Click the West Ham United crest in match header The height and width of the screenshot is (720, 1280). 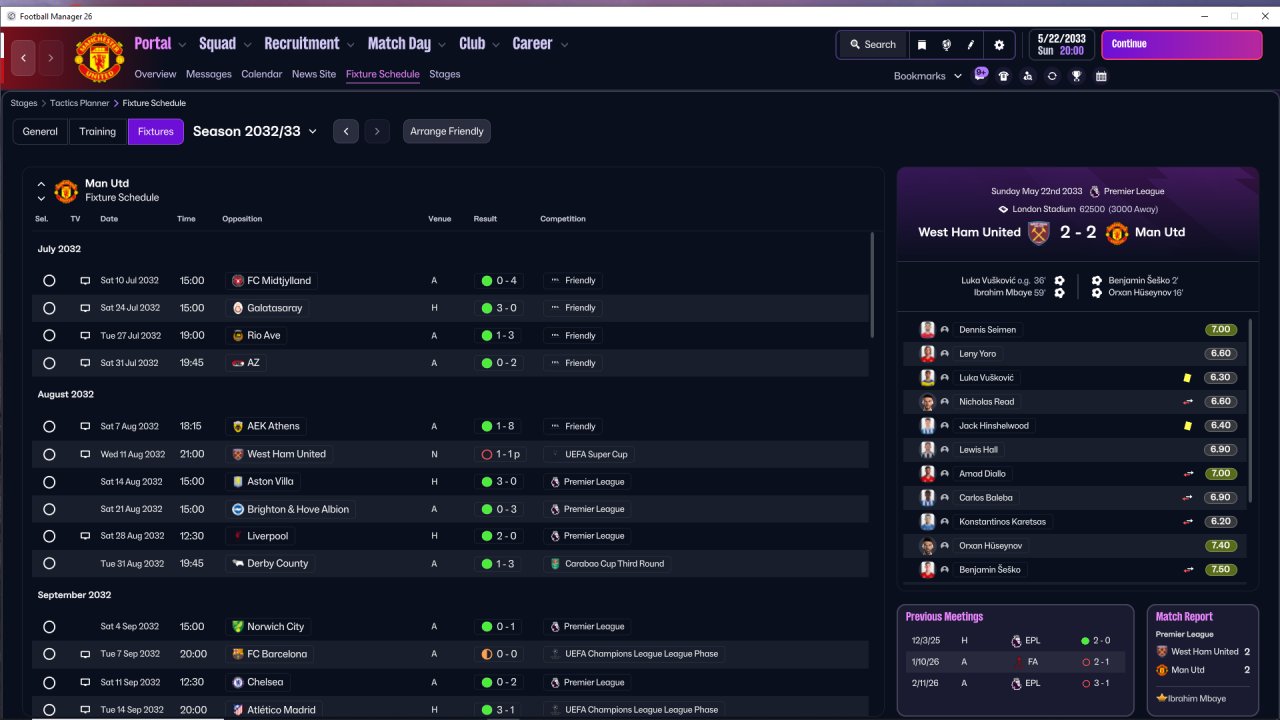[x=1039, y=232]
